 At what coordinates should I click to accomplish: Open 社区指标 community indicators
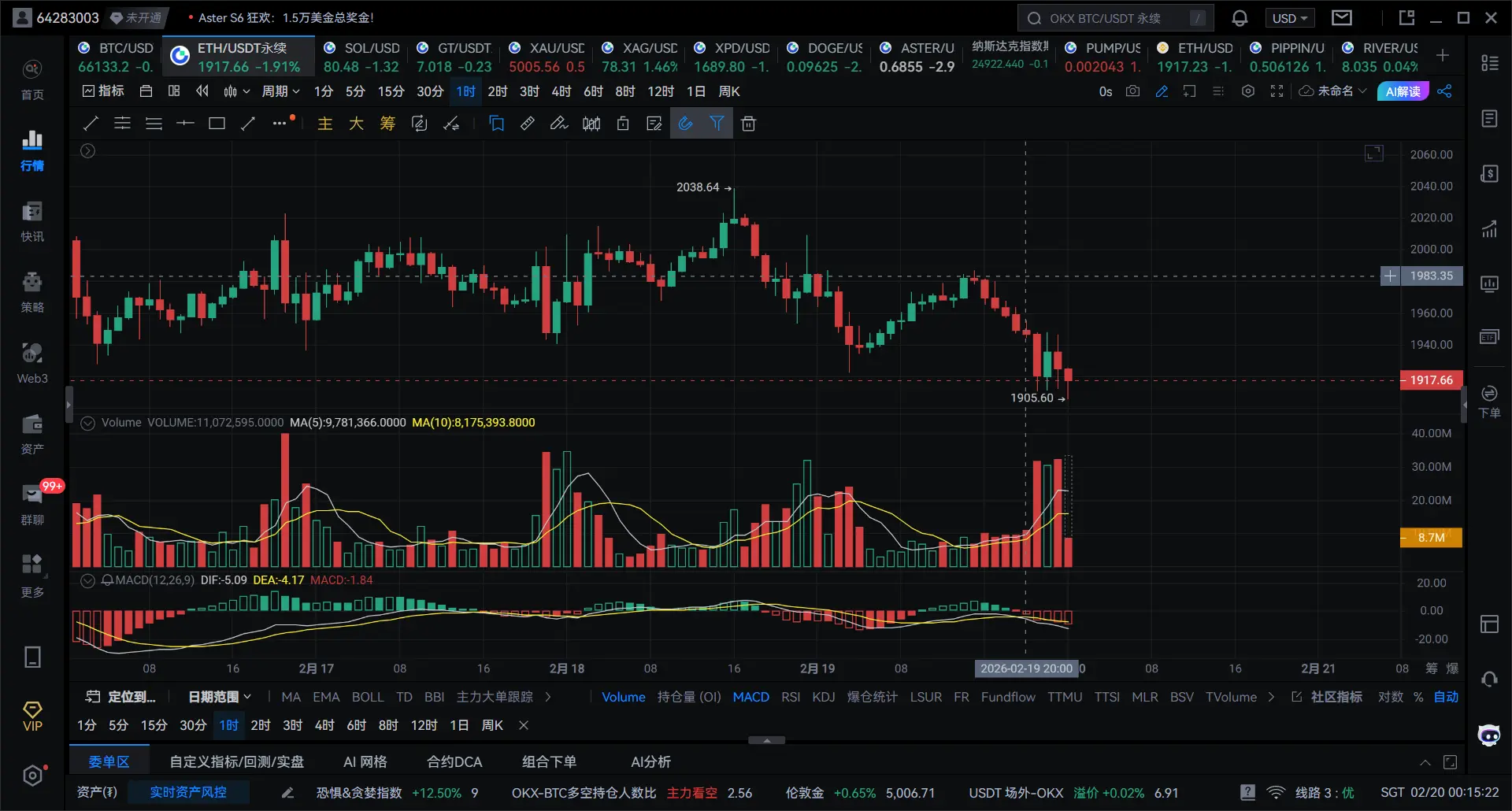[1327, 697]
